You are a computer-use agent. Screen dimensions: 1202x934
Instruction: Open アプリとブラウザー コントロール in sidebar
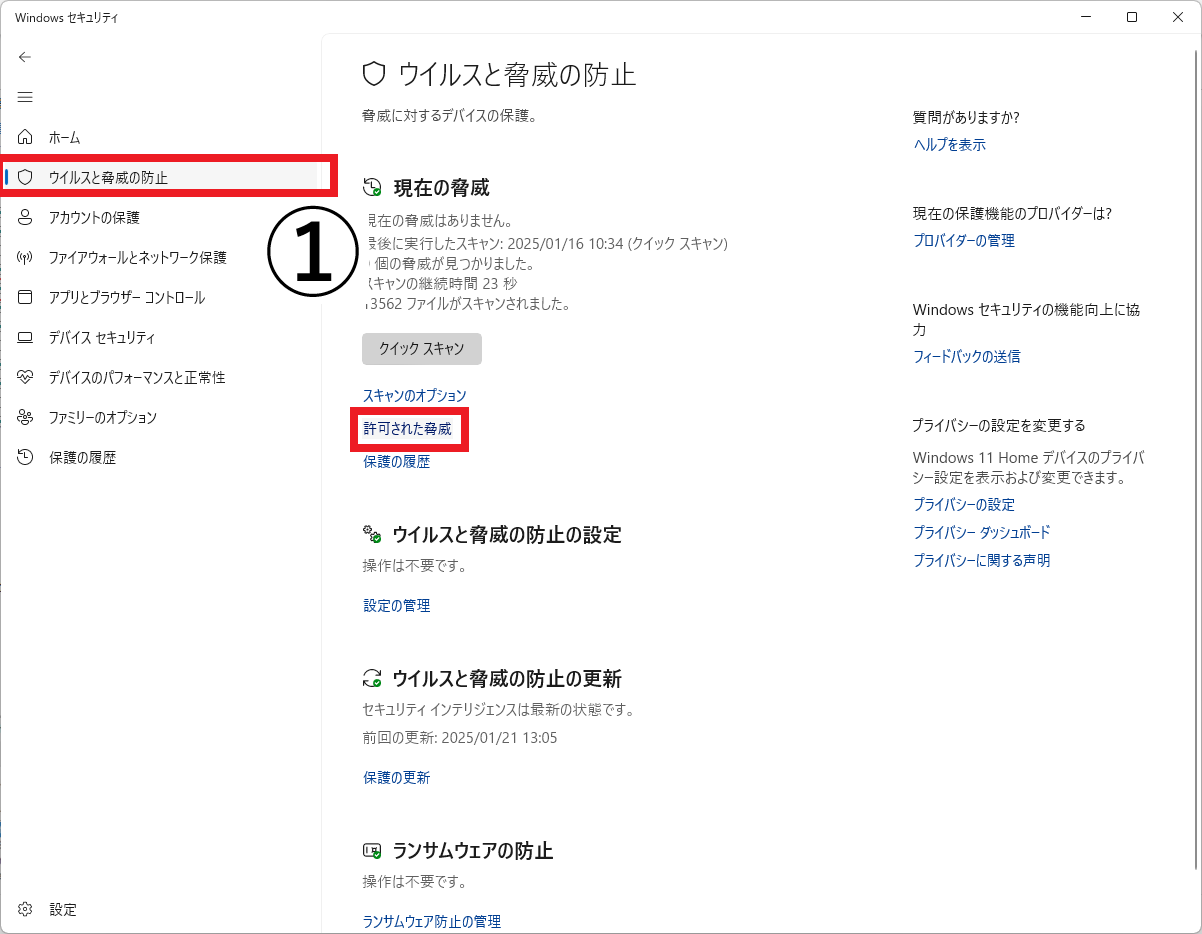click(x=126, y=297)
